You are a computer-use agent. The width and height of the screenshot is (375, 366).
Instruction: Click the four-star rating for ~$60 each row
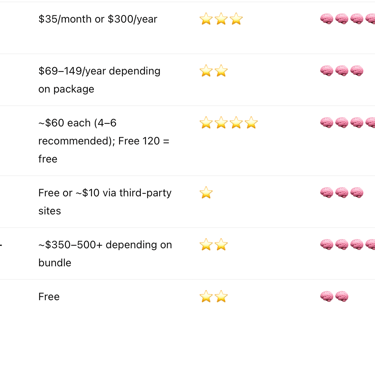[229, 123]
